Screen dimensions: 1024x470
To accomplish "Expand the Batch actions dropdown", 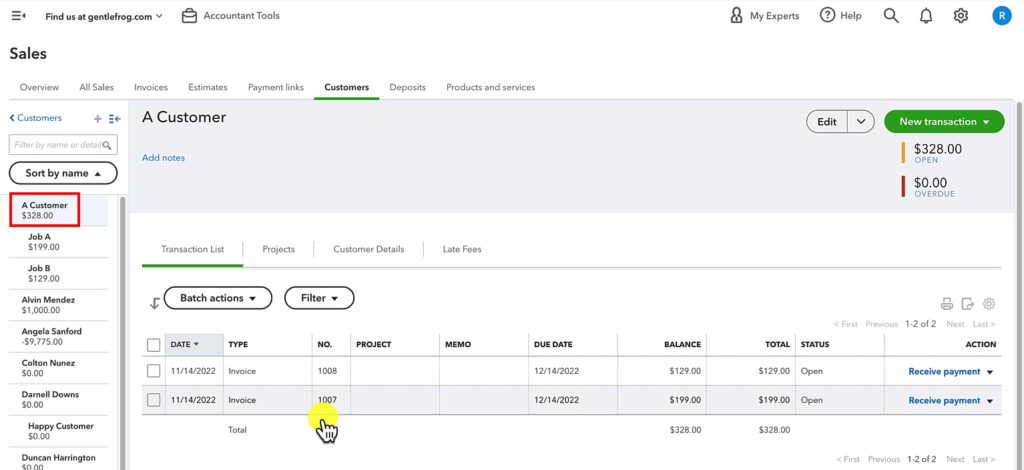I will (x=217, y=298).
